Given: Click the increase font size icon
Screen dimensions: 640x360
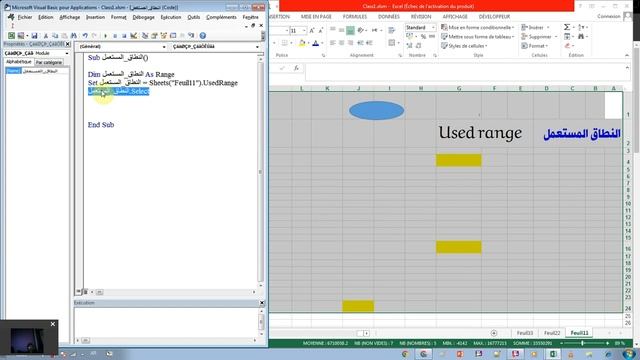Looking at the screenshot, I should click(312, 31).
